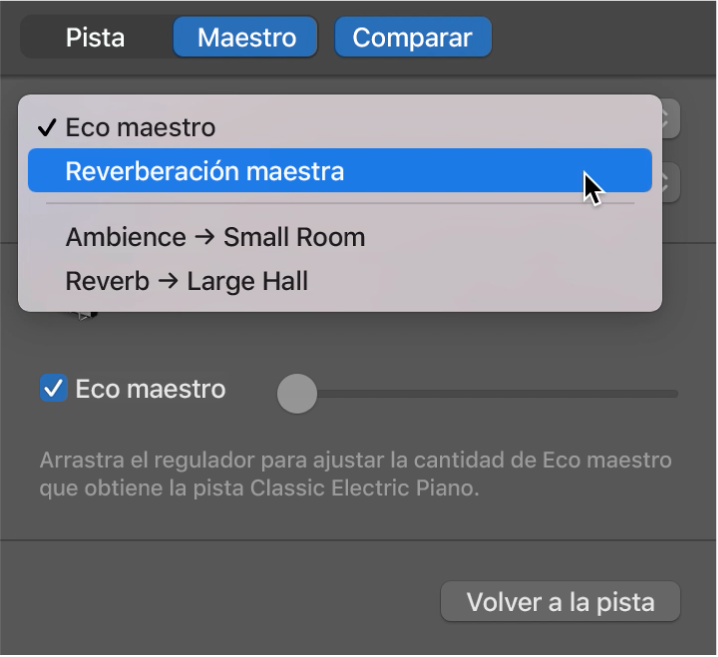Click the arrow in Reverb → Large Hall
The width and height of the screenshot is (718, 657).
(x=168, y=281)
